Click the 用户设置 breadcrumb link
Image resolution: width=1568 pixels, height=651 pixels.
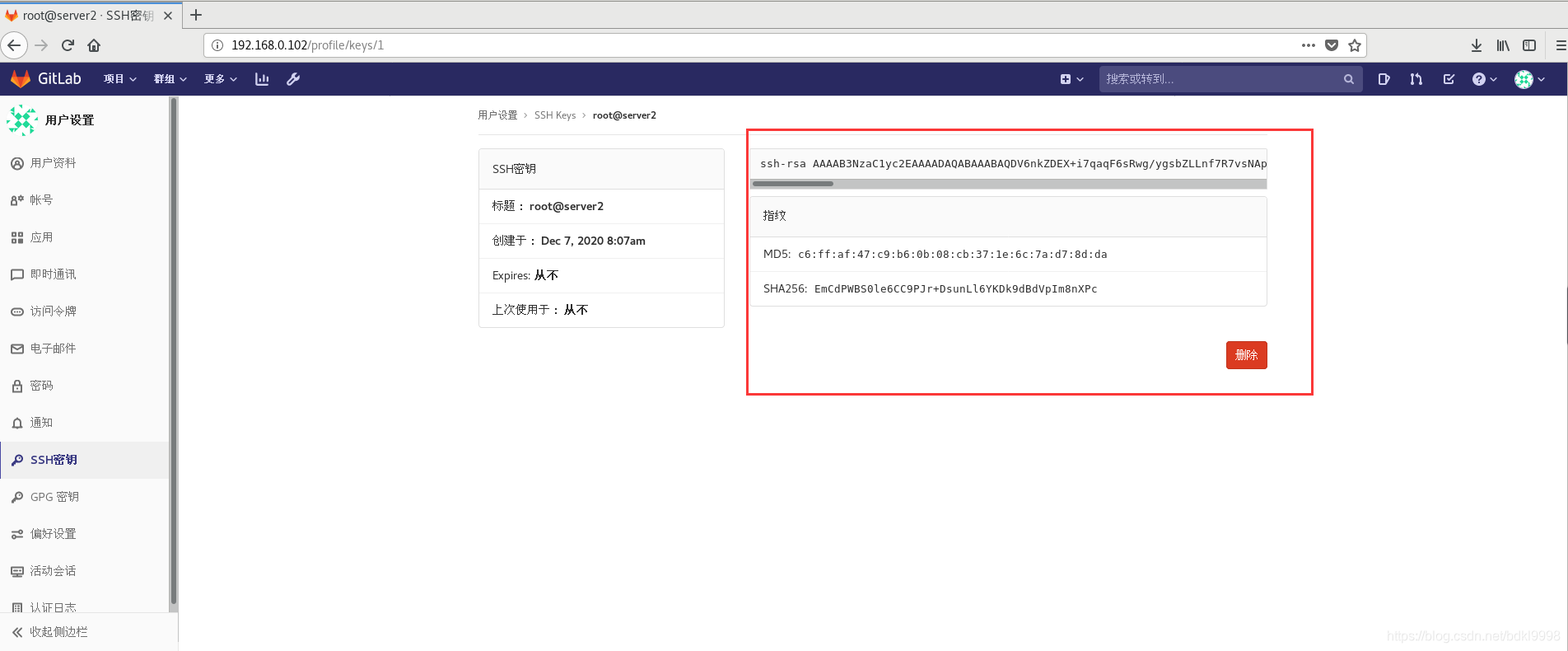(x=497, y=115)
